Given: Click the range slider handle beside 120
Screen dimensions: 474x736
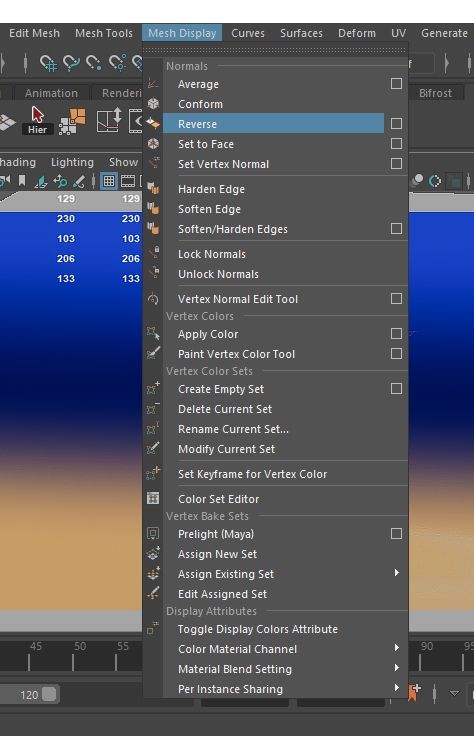Looking at the screenshot, I should coord(49,694).
